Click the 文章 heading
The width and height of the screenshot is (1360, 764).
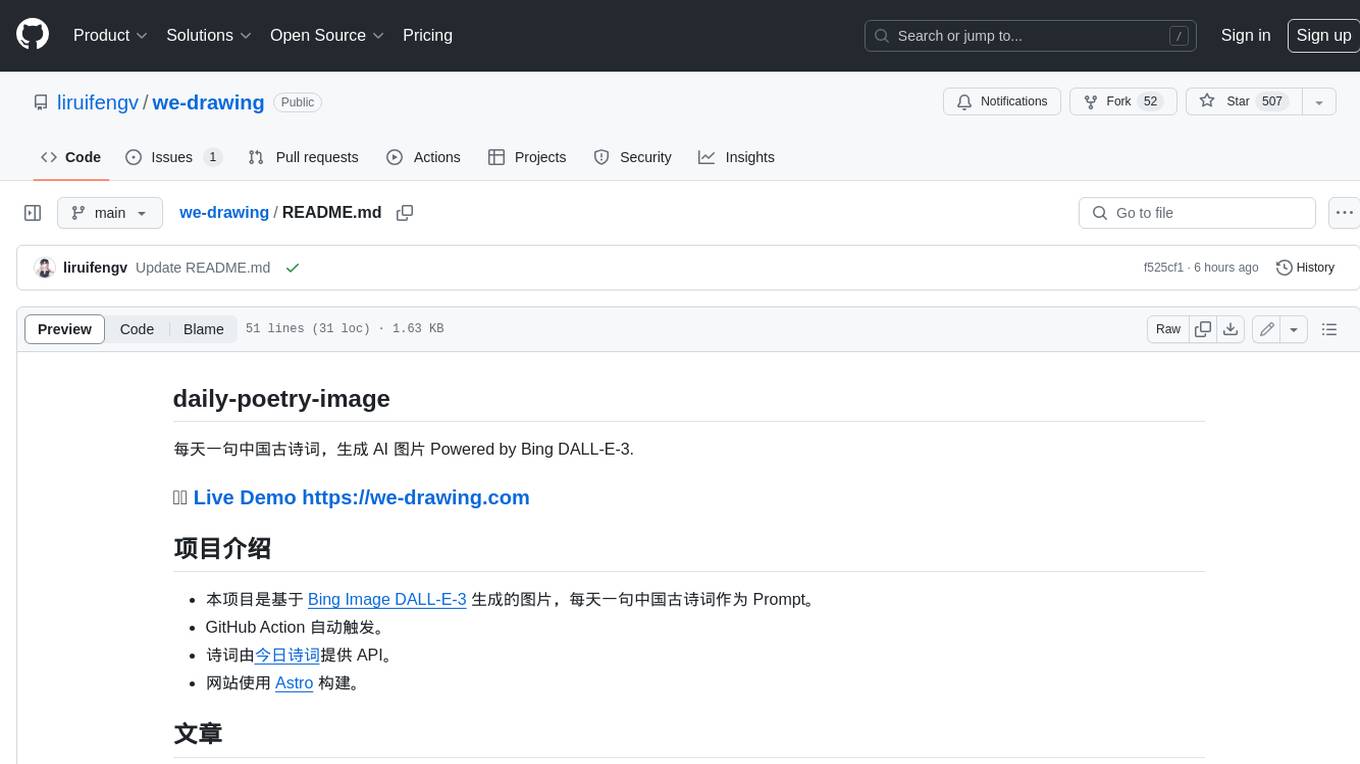click(x=198, y=733)
